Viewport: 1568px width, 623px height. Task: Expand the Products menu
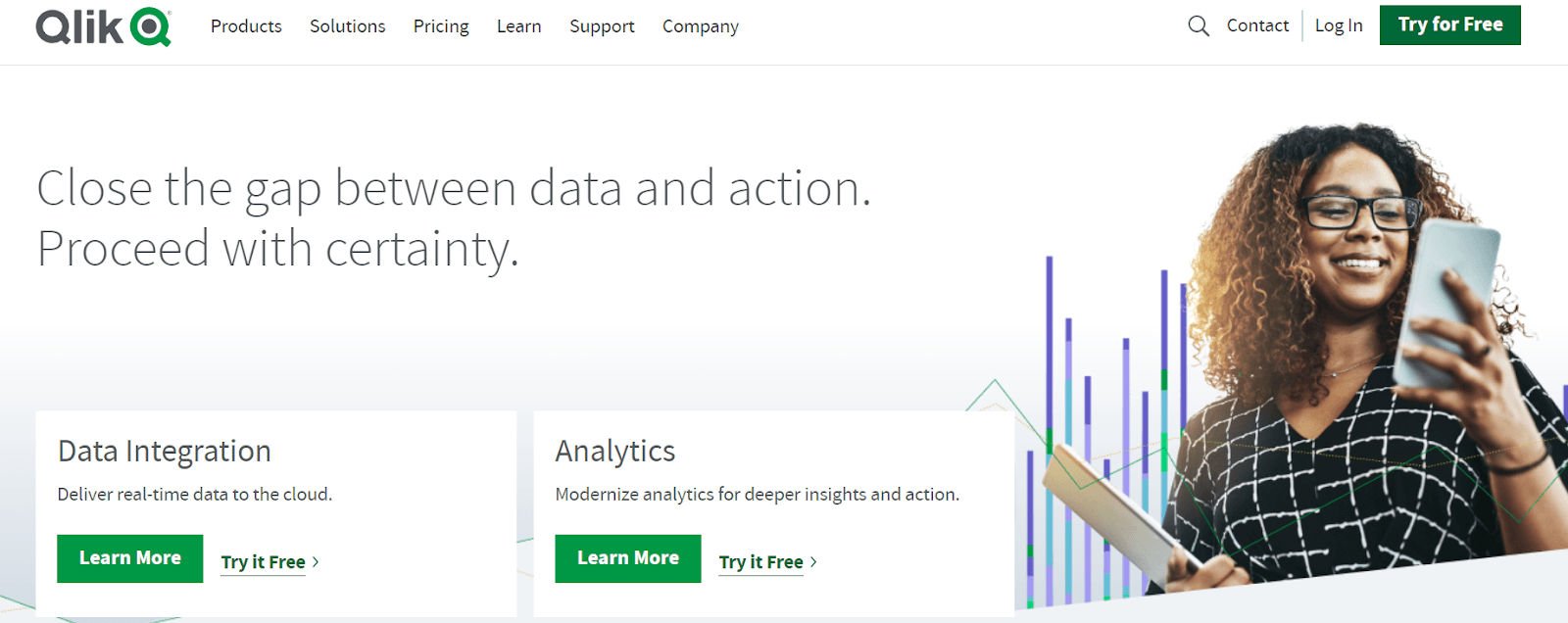coord(246,26)
